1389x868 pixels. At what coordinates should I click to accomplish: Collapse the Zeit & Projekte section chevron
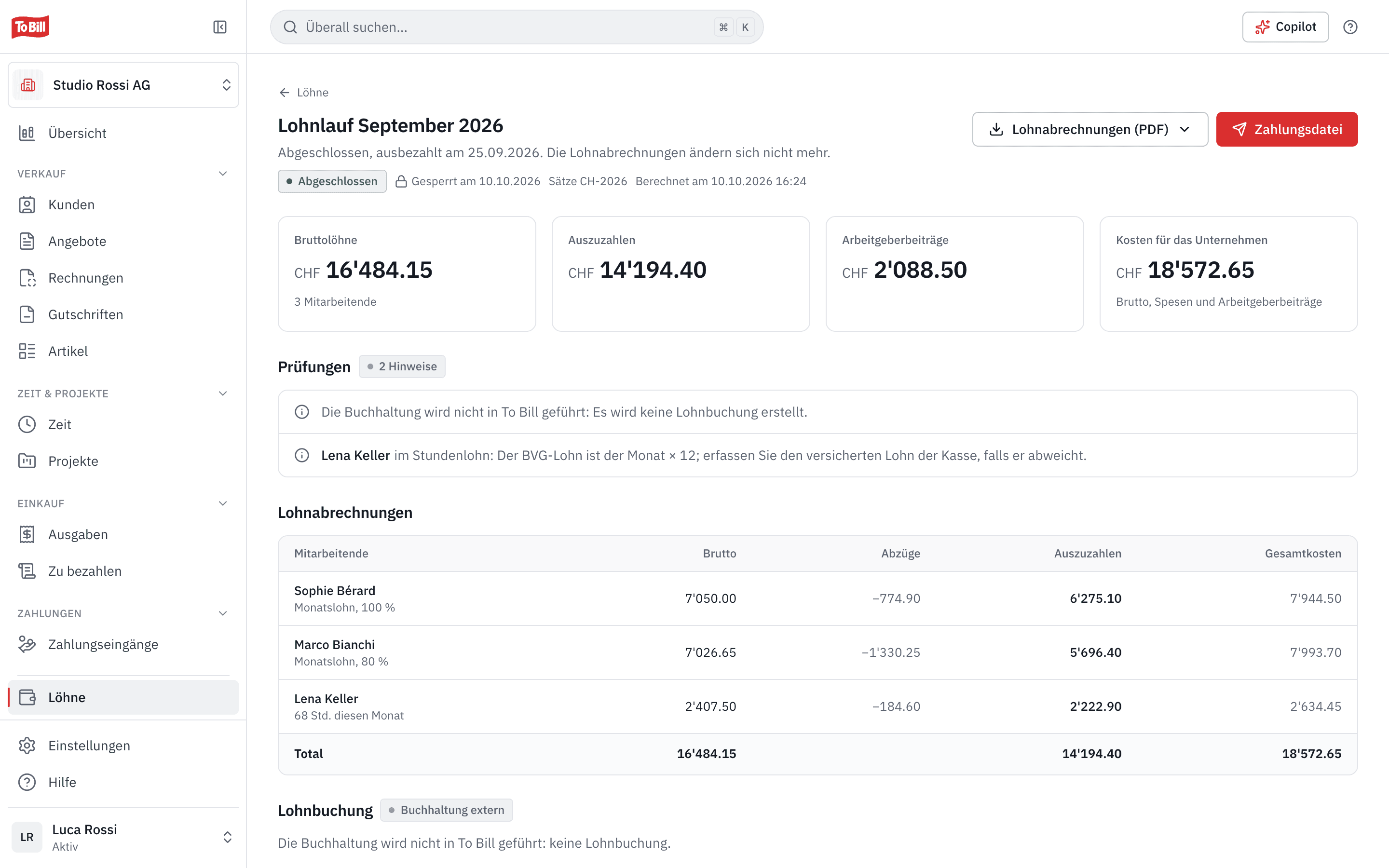coord(223,393)
